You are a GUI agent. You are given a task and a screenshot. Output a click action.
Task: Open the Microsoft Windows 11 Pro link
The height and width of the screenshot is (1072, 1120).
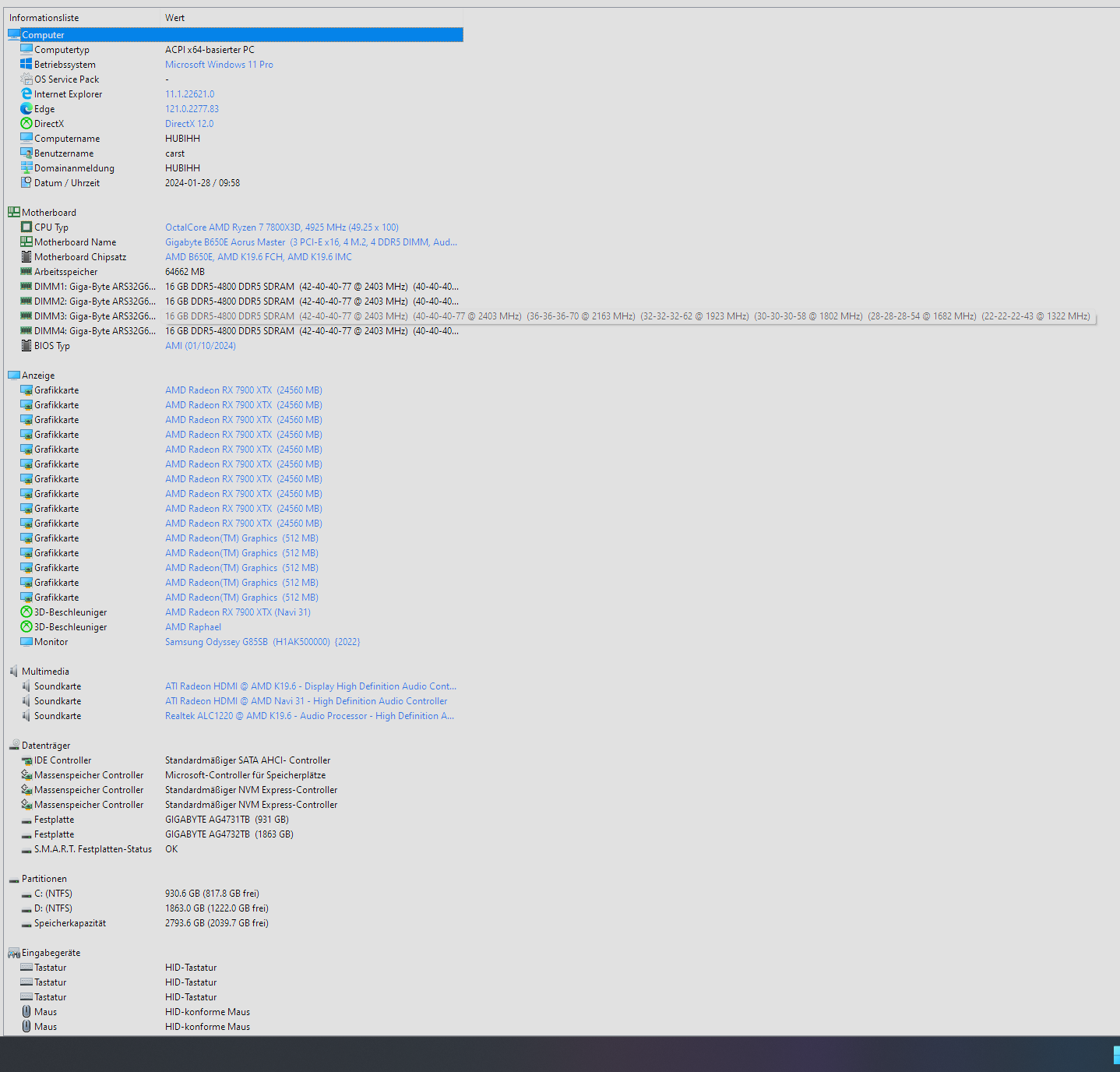click(219, 65)
